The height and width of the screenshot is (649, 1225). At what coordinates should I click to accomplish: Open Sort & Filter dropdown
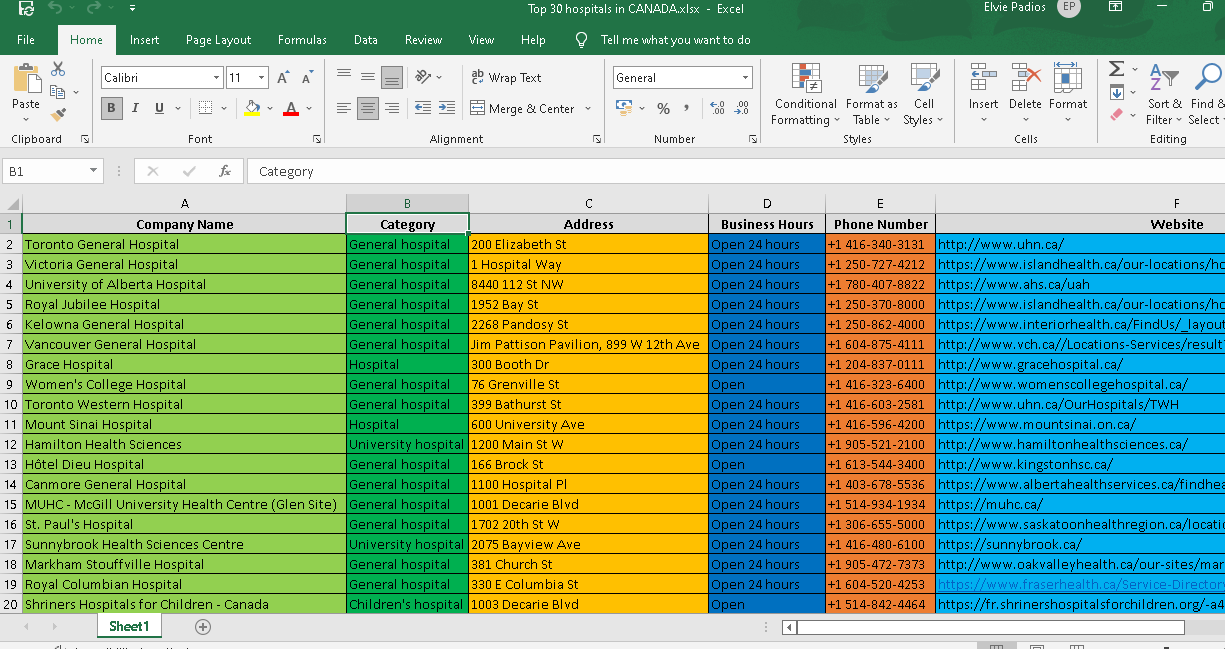1164,94
